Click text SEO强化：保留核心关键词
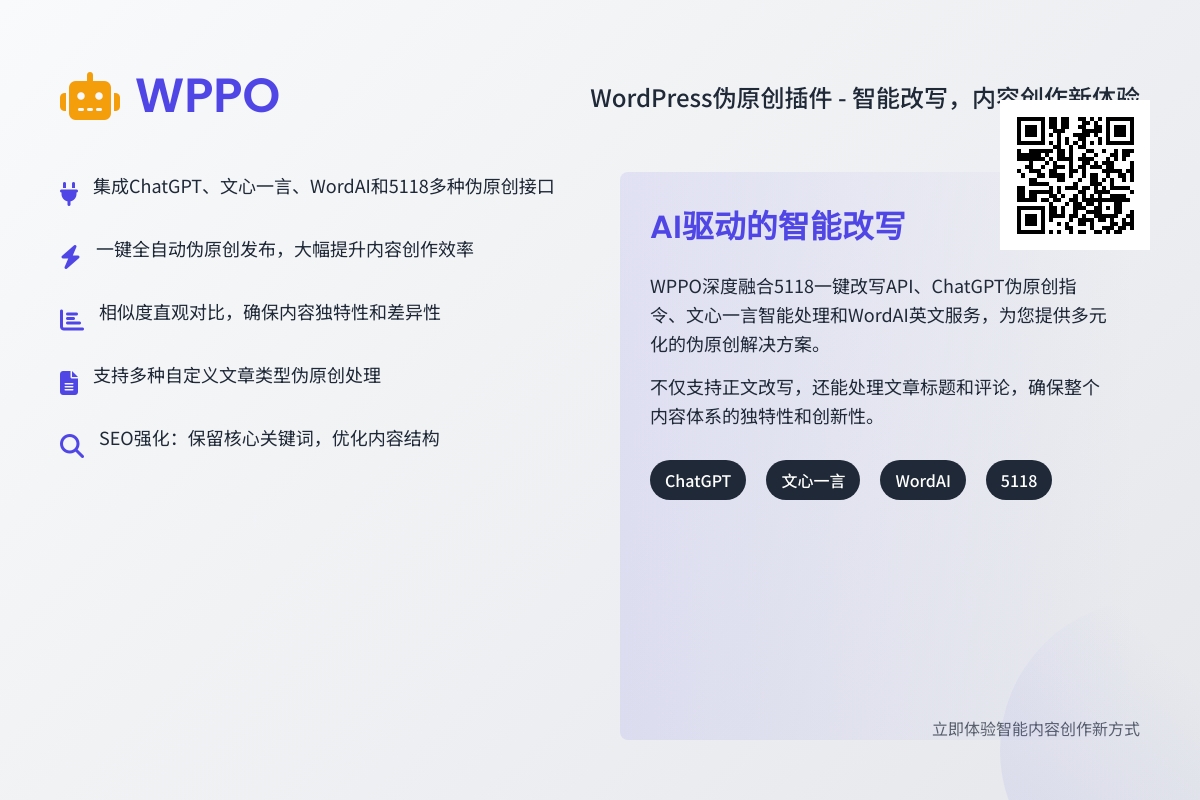The height and width of the screenshot is (800, 1200). point(269,438)
